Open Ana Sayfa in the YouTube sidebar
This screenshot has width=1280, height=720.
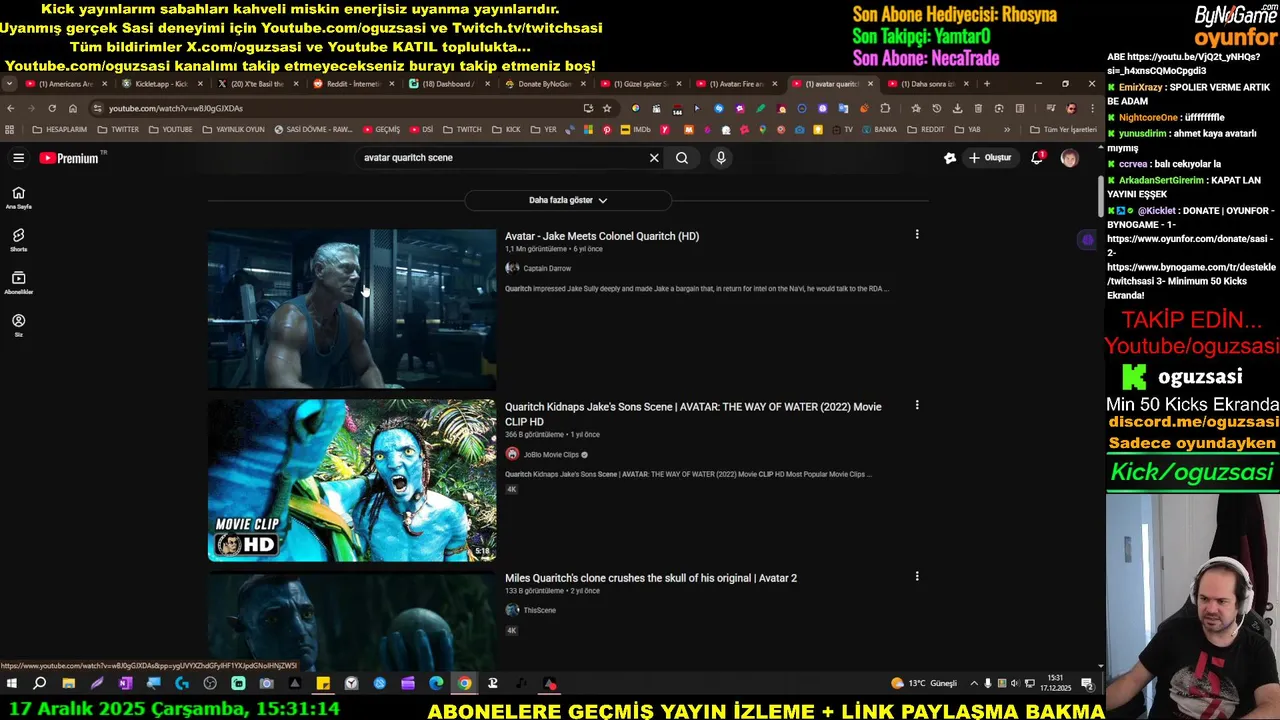tap(18, 197)
